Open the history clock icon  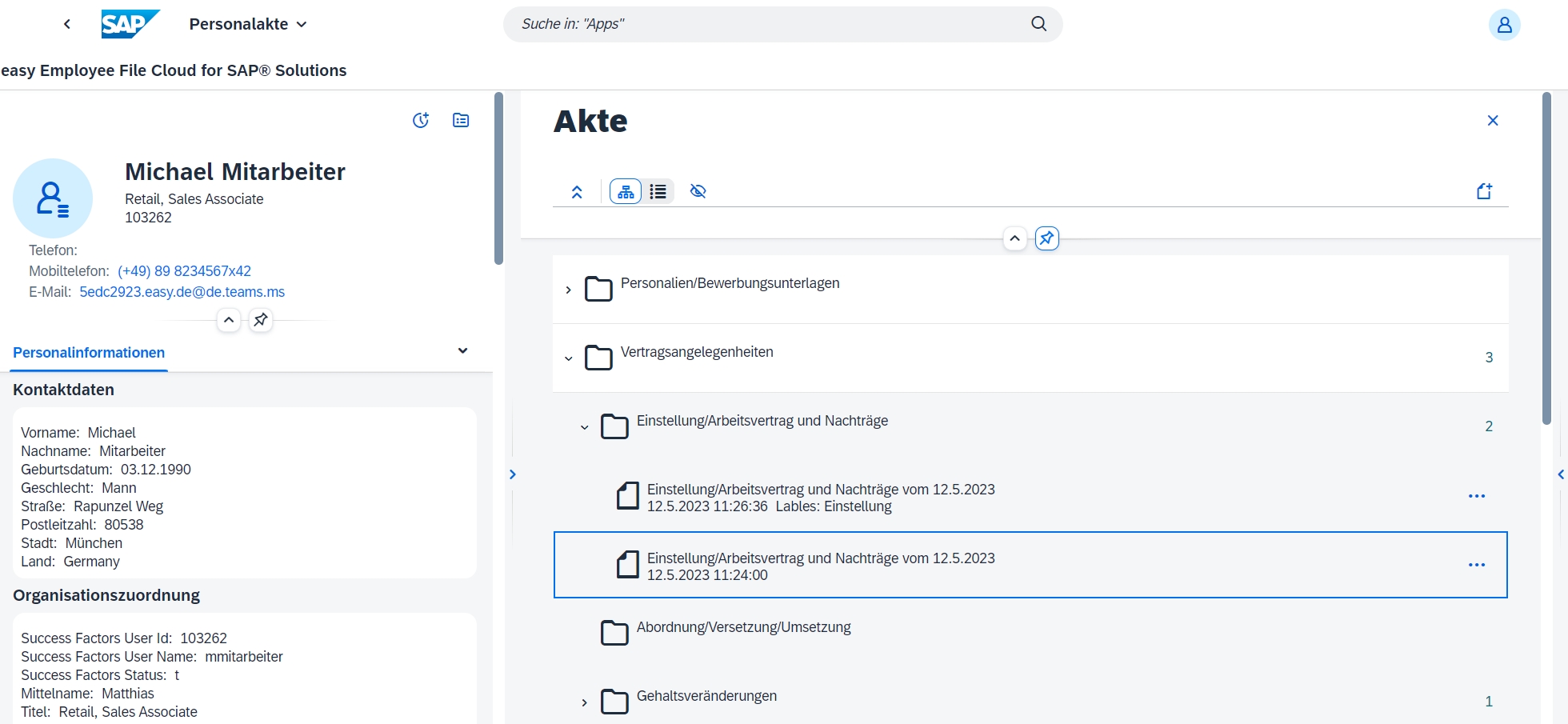click(421, 120)
